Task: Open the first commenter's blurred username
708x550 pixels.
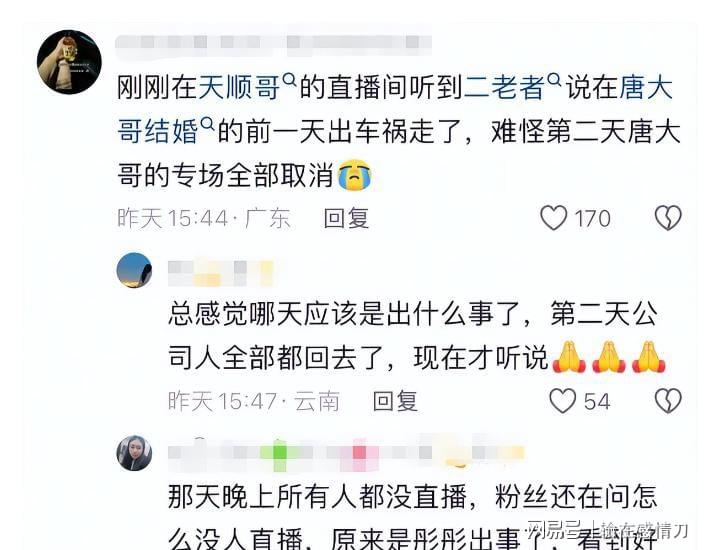Action: (273, 43)
